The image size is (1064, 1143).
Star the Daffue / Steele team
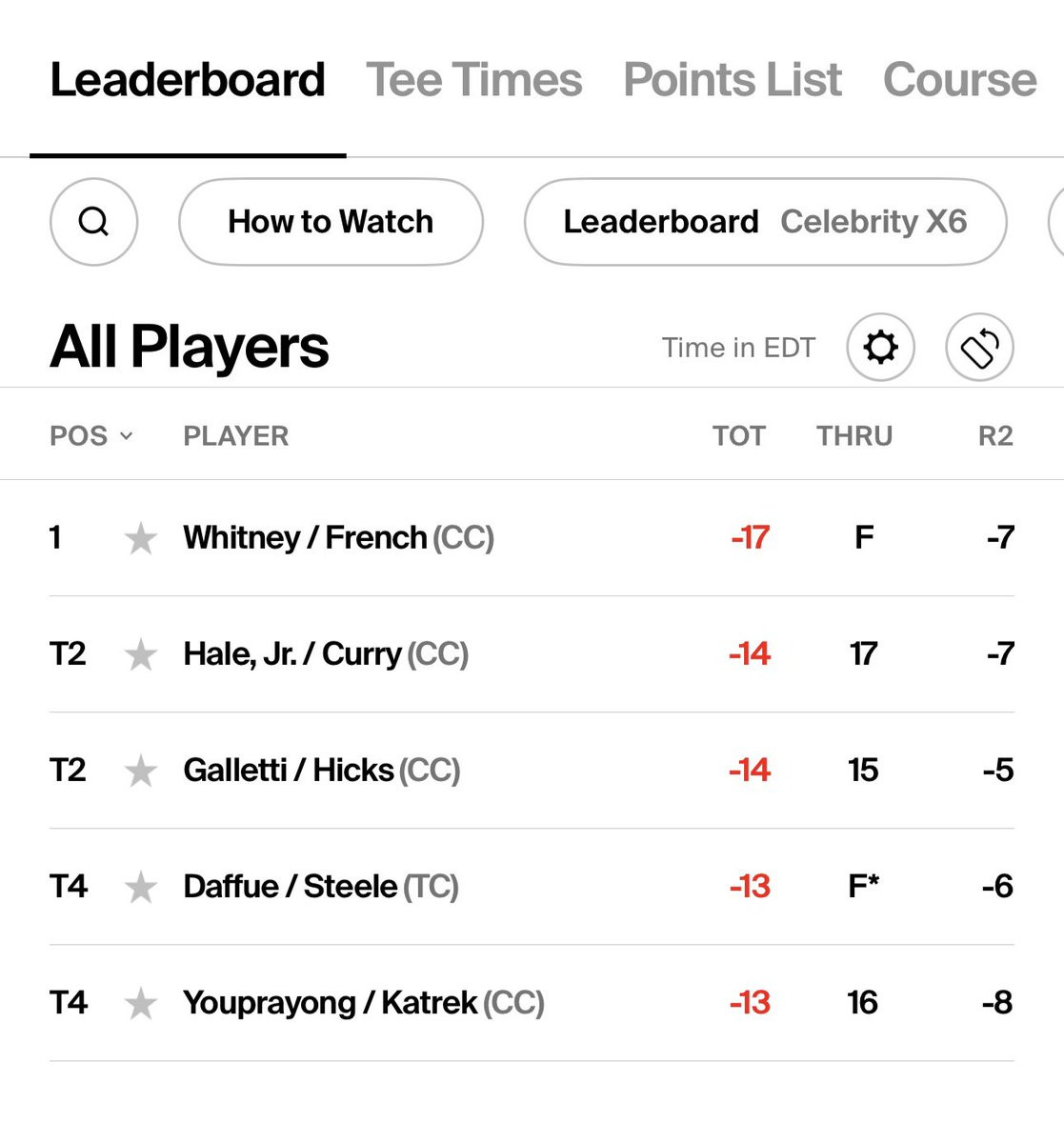point(141,887)
